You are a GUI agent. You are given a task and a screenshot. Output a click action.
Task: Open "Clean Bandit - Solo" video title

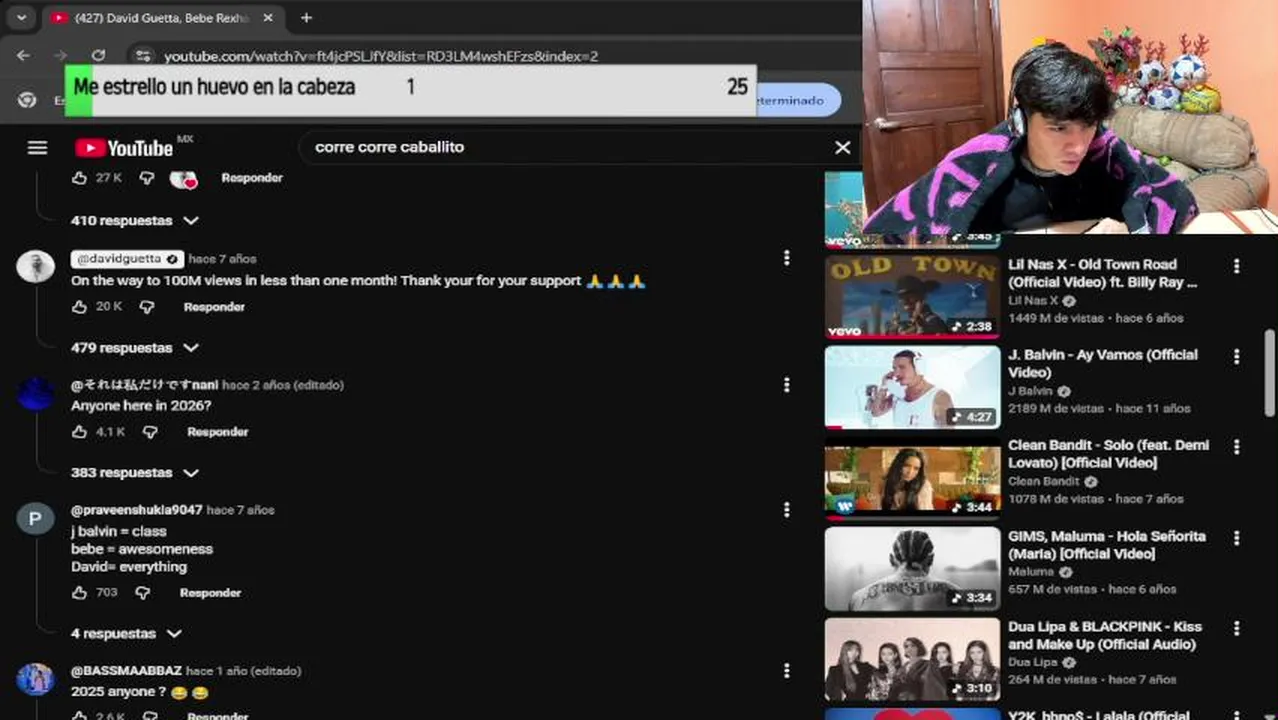[1109, 454]
